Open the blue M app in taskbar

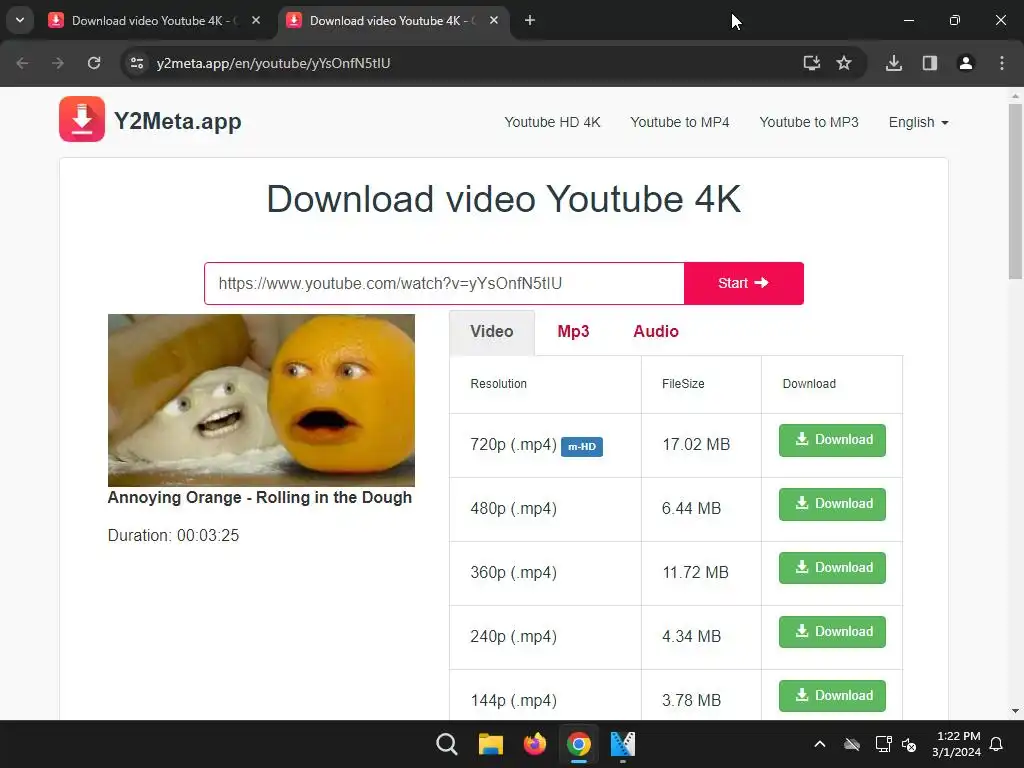coord(622,744)
